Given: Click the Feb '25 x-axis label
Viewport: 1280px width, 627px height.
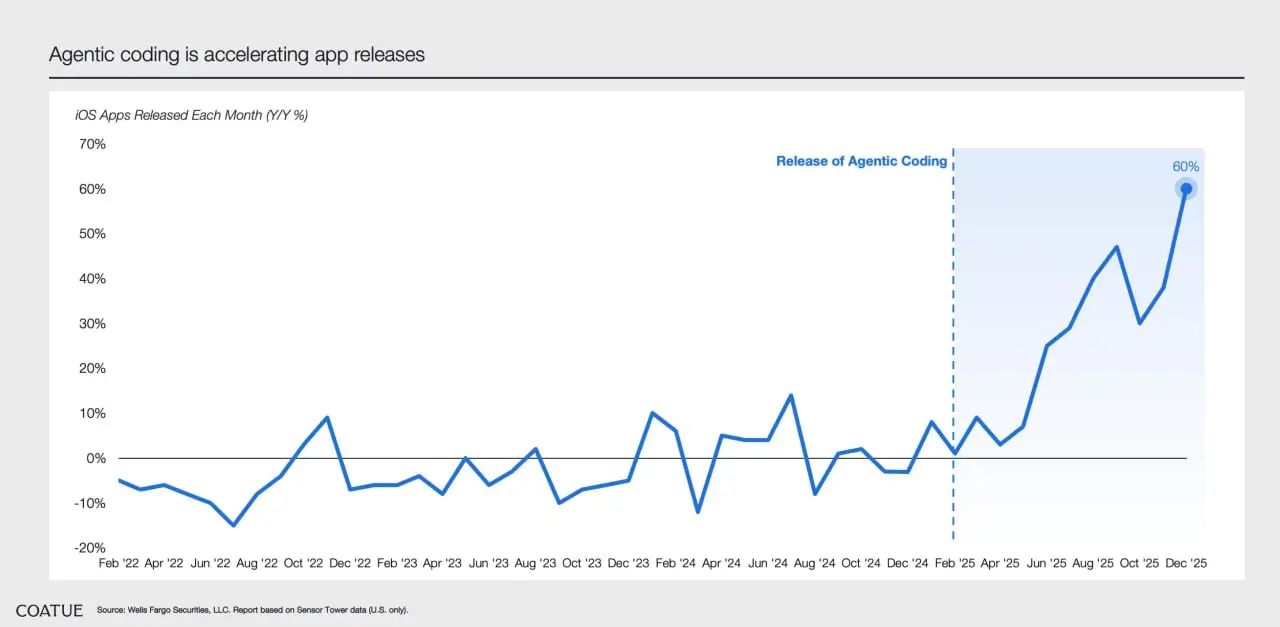Looking at the screenshot, I should pos(953,563).
